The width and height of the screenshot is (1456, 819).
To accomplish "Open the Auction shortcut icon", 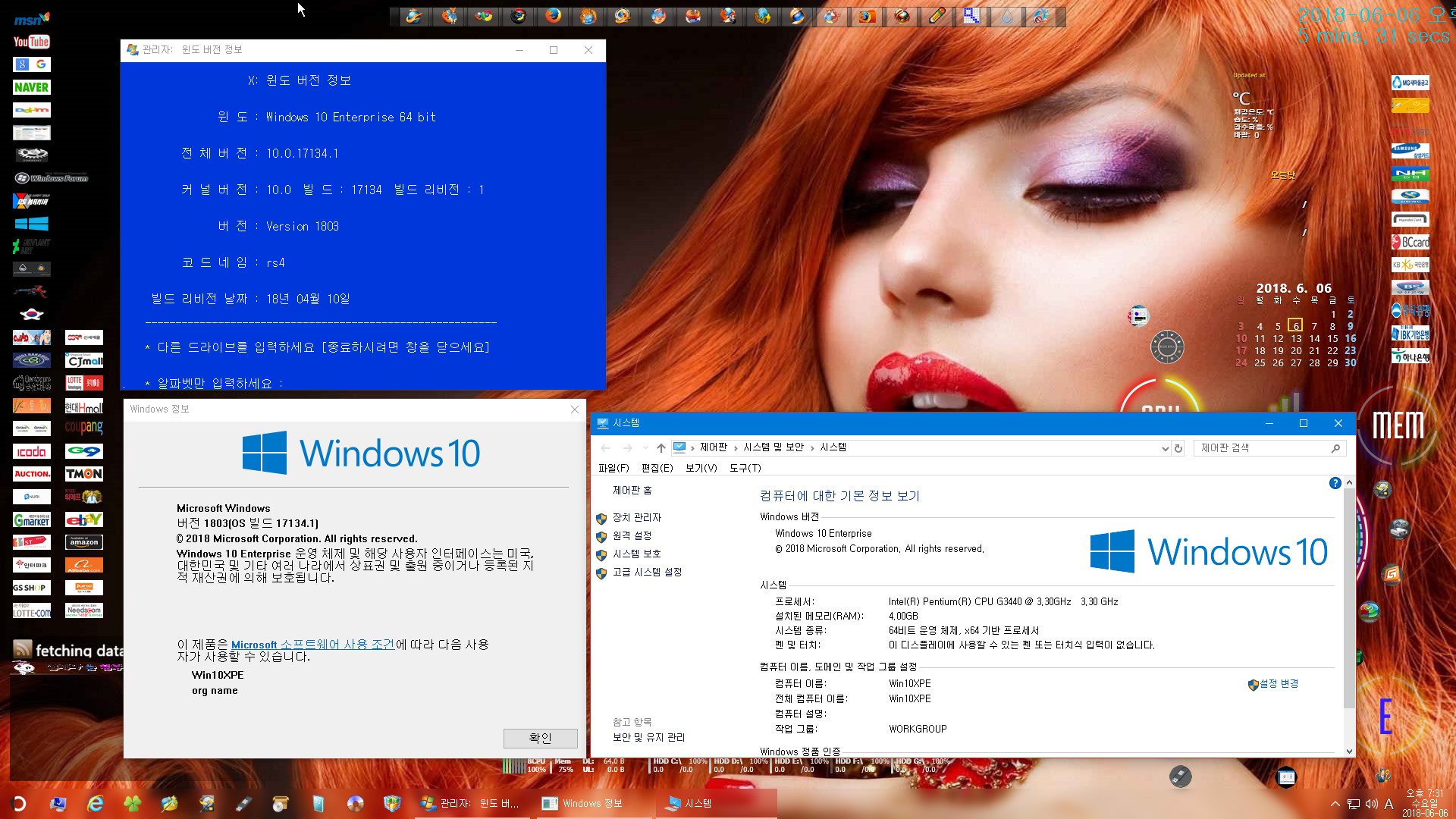I will tap(31, 474).
